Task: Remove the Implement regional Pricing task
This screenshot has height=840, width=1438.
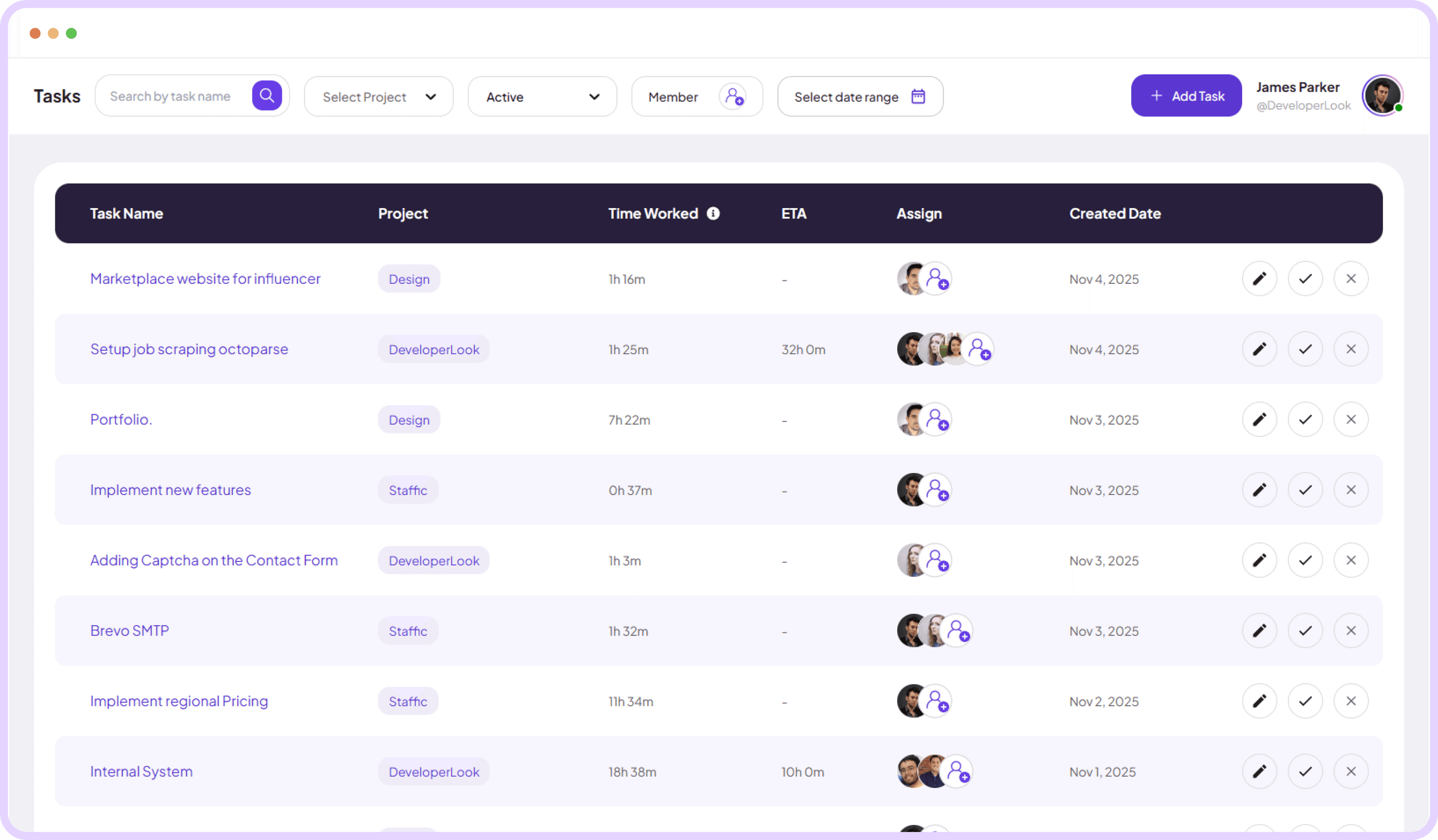Action: [1351, 701]
